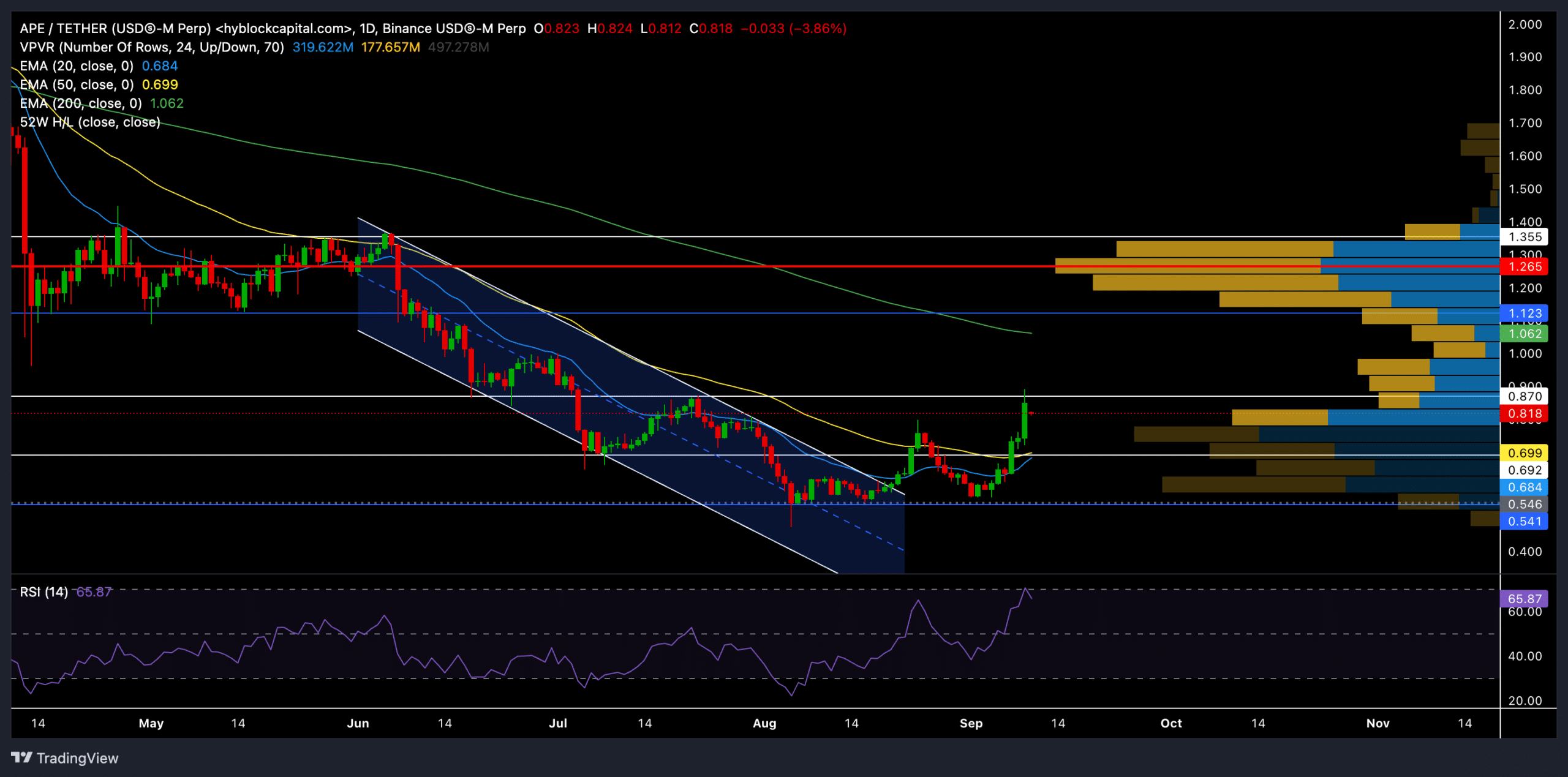The width and height of the screenshot is (1568, 777).
Task: Select the RSI (14) pane label
Action: pyautogui.click(x=43, y=592)
